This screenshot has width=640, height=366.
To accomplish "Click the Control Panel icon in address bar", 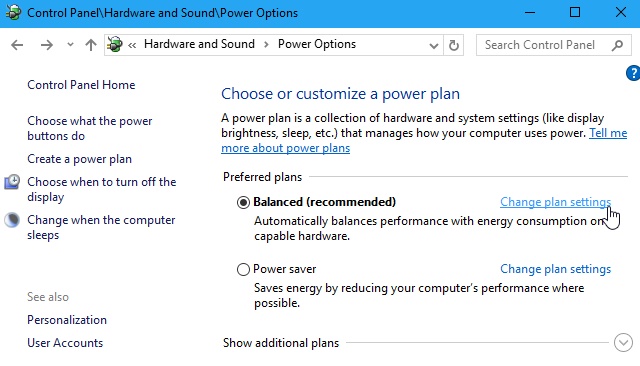I will click(115, 44).
